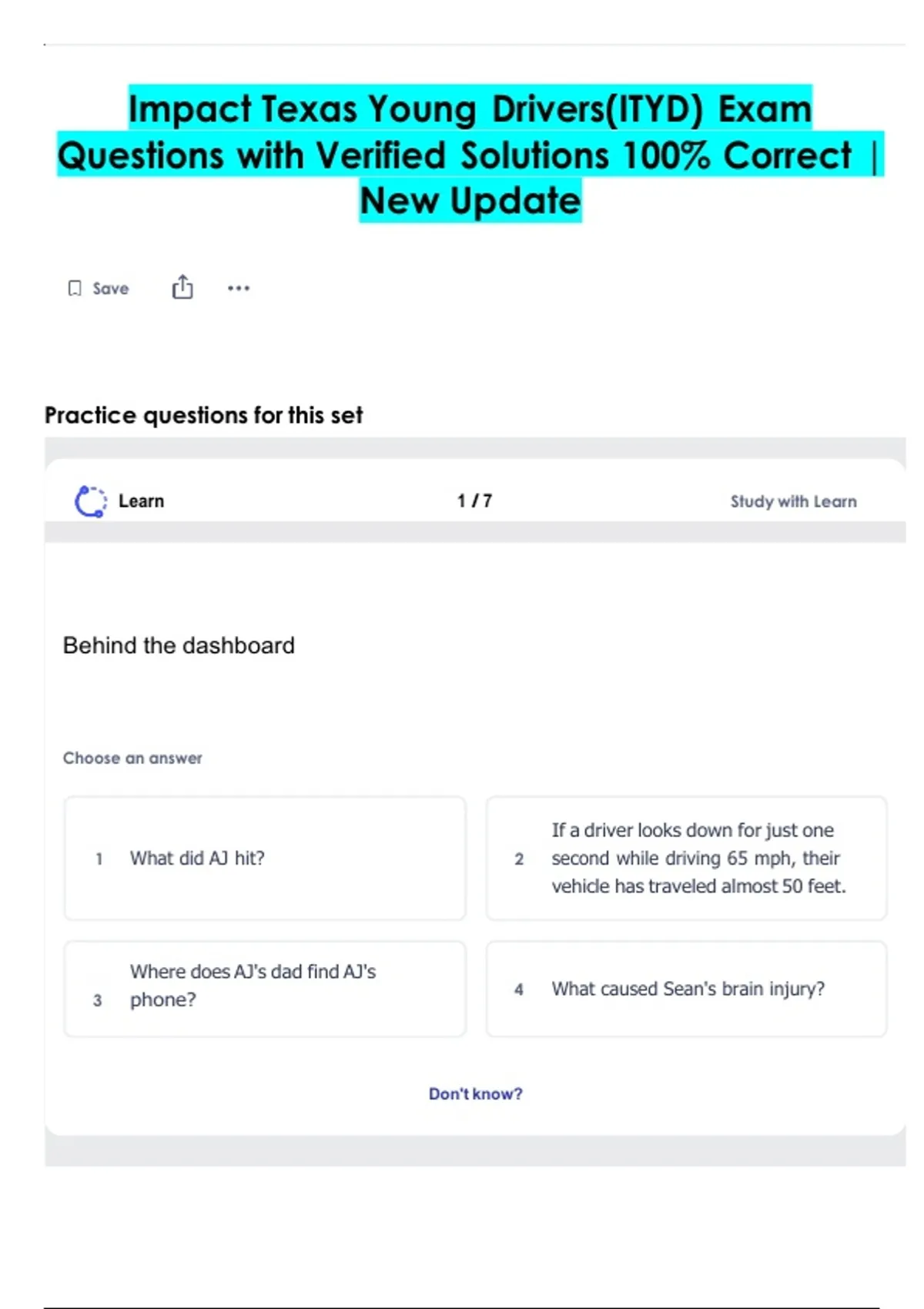
Task: Click the circular Learn mode icon
Action: 91,501
